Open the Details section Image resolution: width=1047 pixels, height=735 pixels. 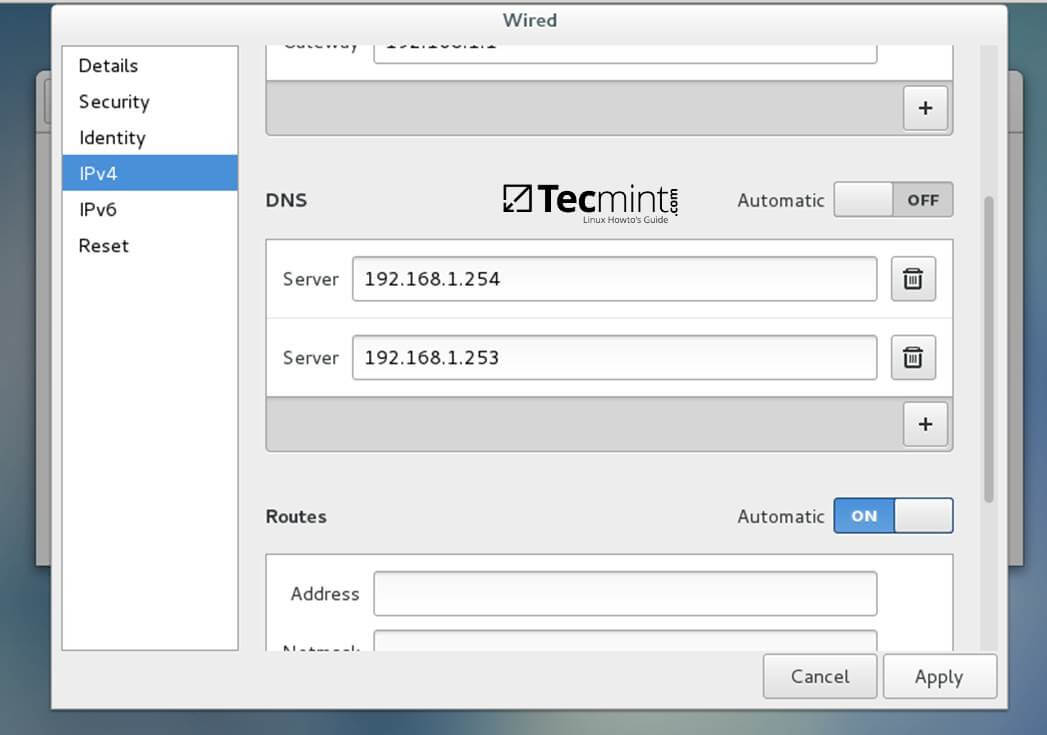pyautogui.click(x=108, y=66)
